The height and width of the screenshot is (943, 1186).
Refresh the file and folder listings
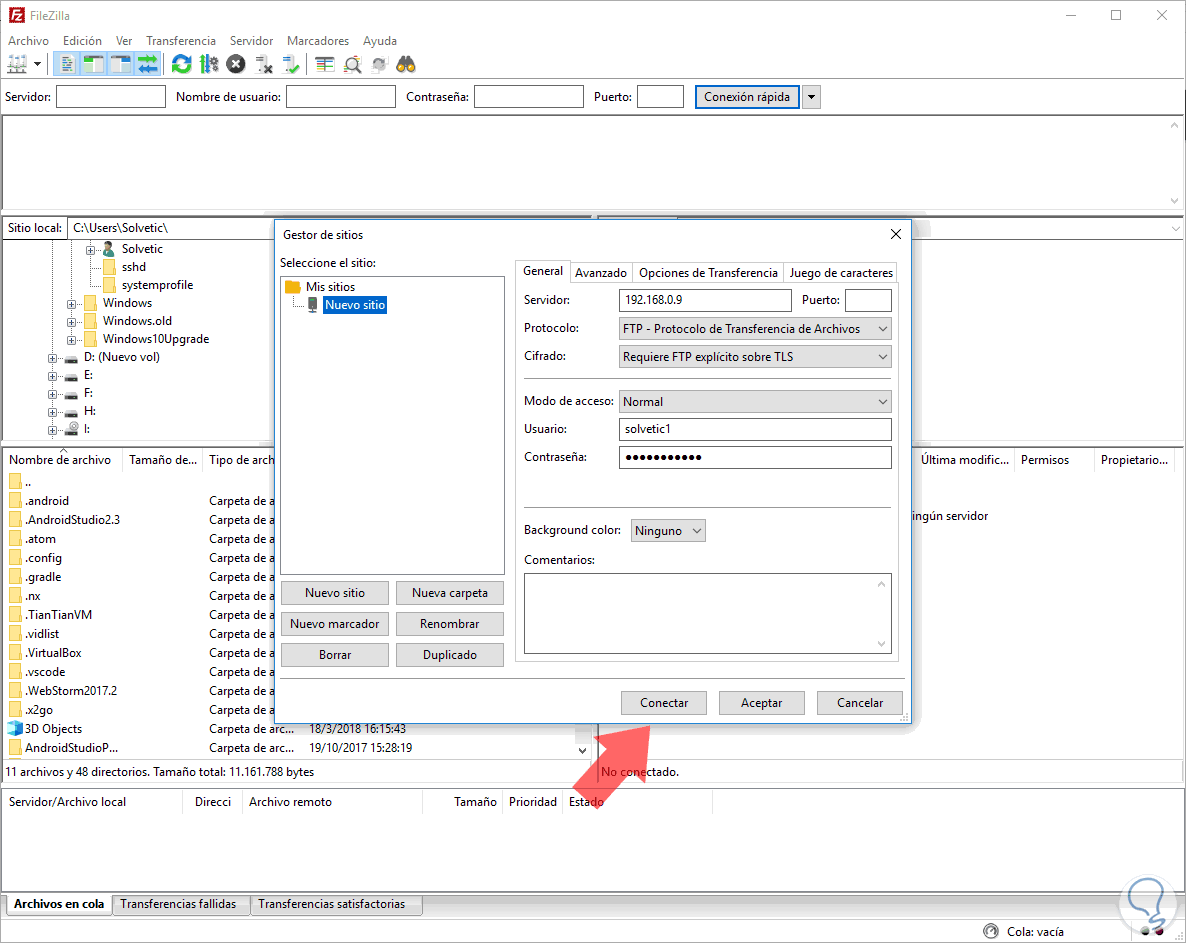(181, 63)
